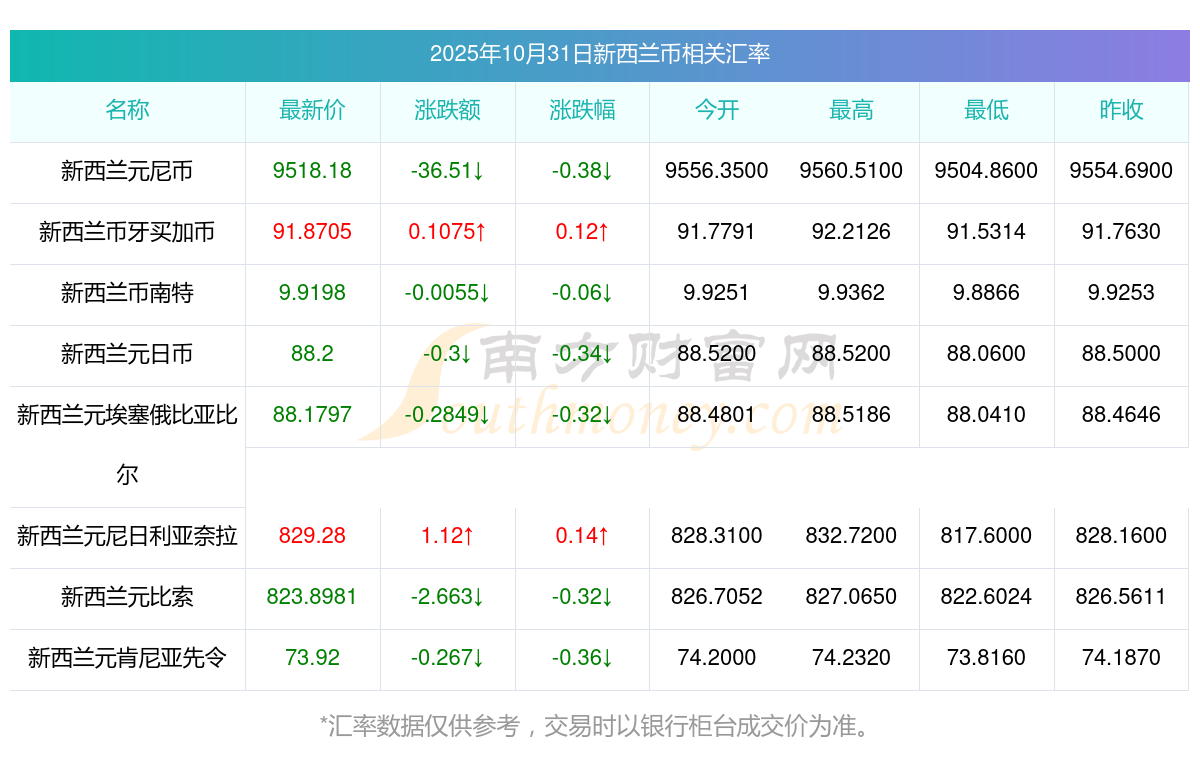Viewport: 1200px width, 757px height.
Task: Click high value 88.5186
Action: (x=851, y=415)
